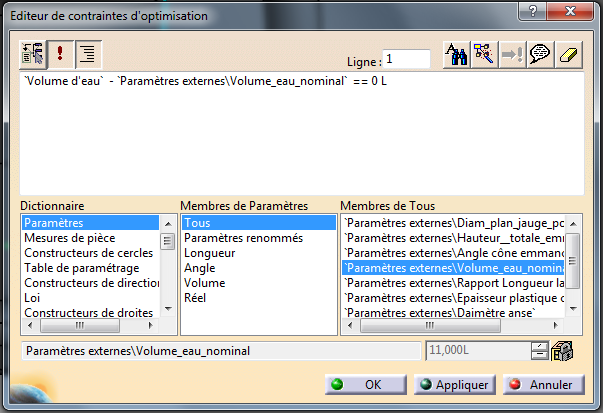Click the Appliquer button
The width and height of the screenshot is (603, 413).
point(455,385)
